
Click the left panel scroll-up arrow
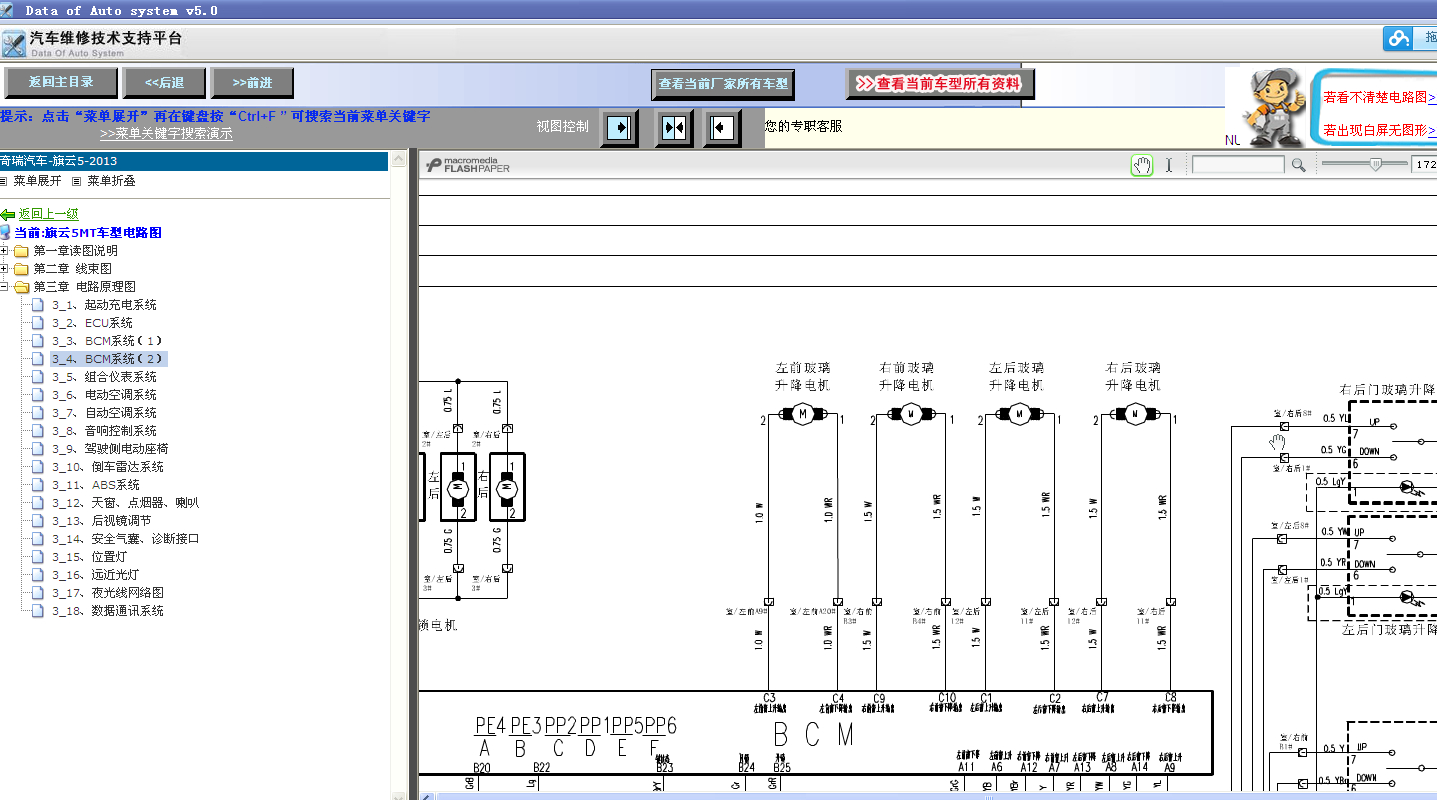pyautogui.click(x=398, y=158)
